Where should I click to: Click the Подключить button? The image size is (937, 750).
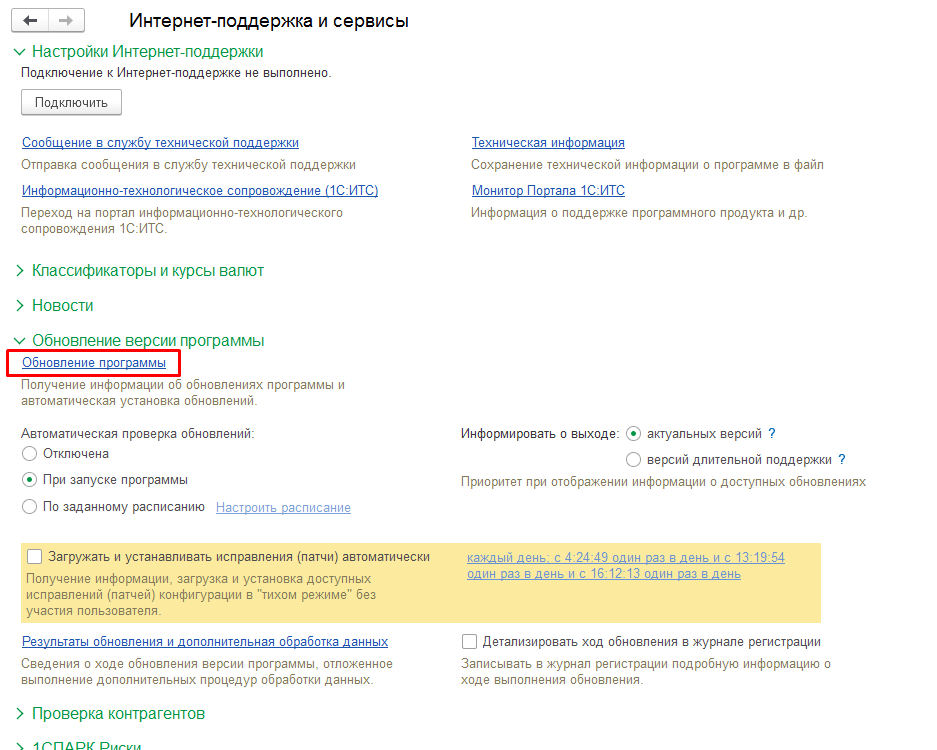(x=71, y=102)
